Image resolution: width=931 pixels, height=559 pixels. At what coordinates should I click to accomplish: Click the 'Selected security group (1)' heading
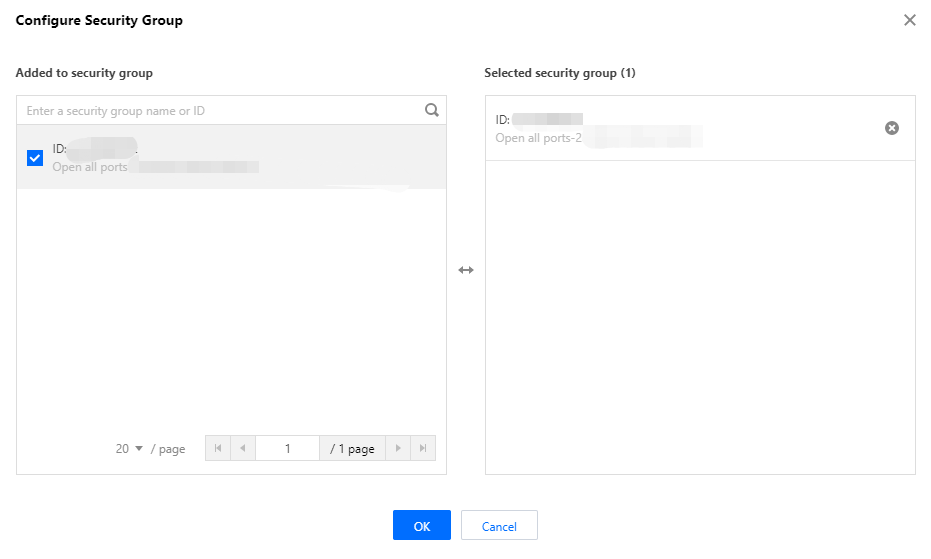[560, 73]
